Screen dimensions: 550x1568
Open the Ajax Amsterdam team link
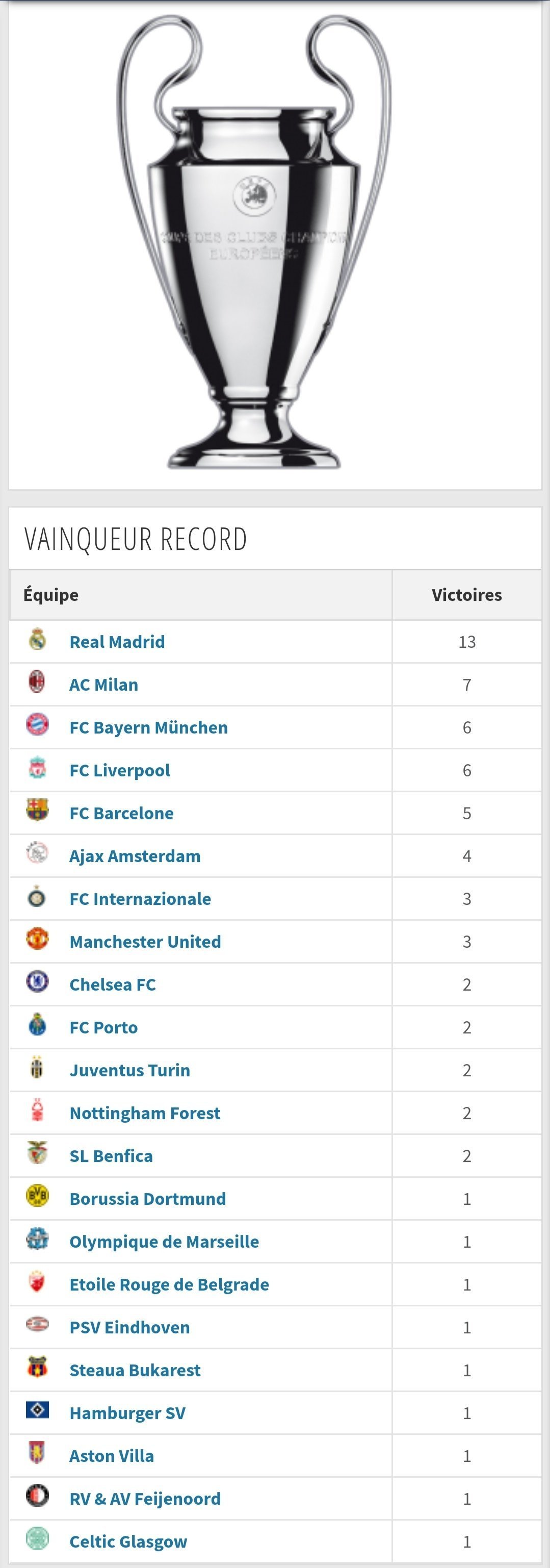click(135, 856)
